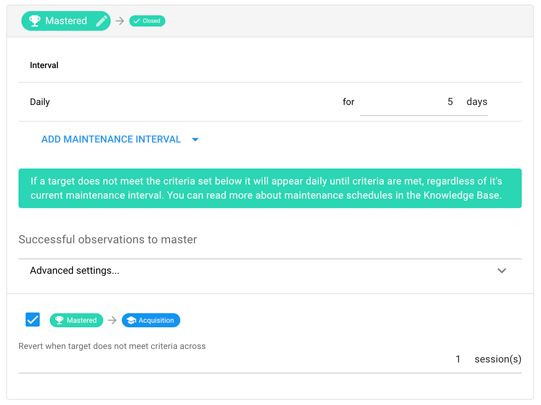
Task: Click the trophy icon in the header Mastered badge
Action: pos(35,21)
